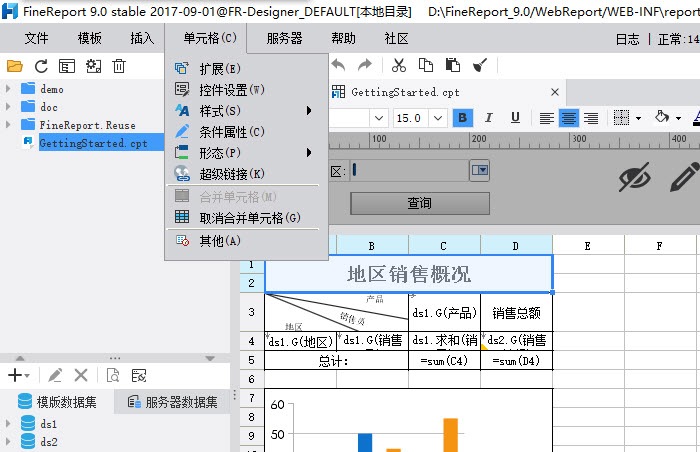This screenshot has height=452, width=700.
Task: Copy the selected cell
Action: [x=425, y=65]
